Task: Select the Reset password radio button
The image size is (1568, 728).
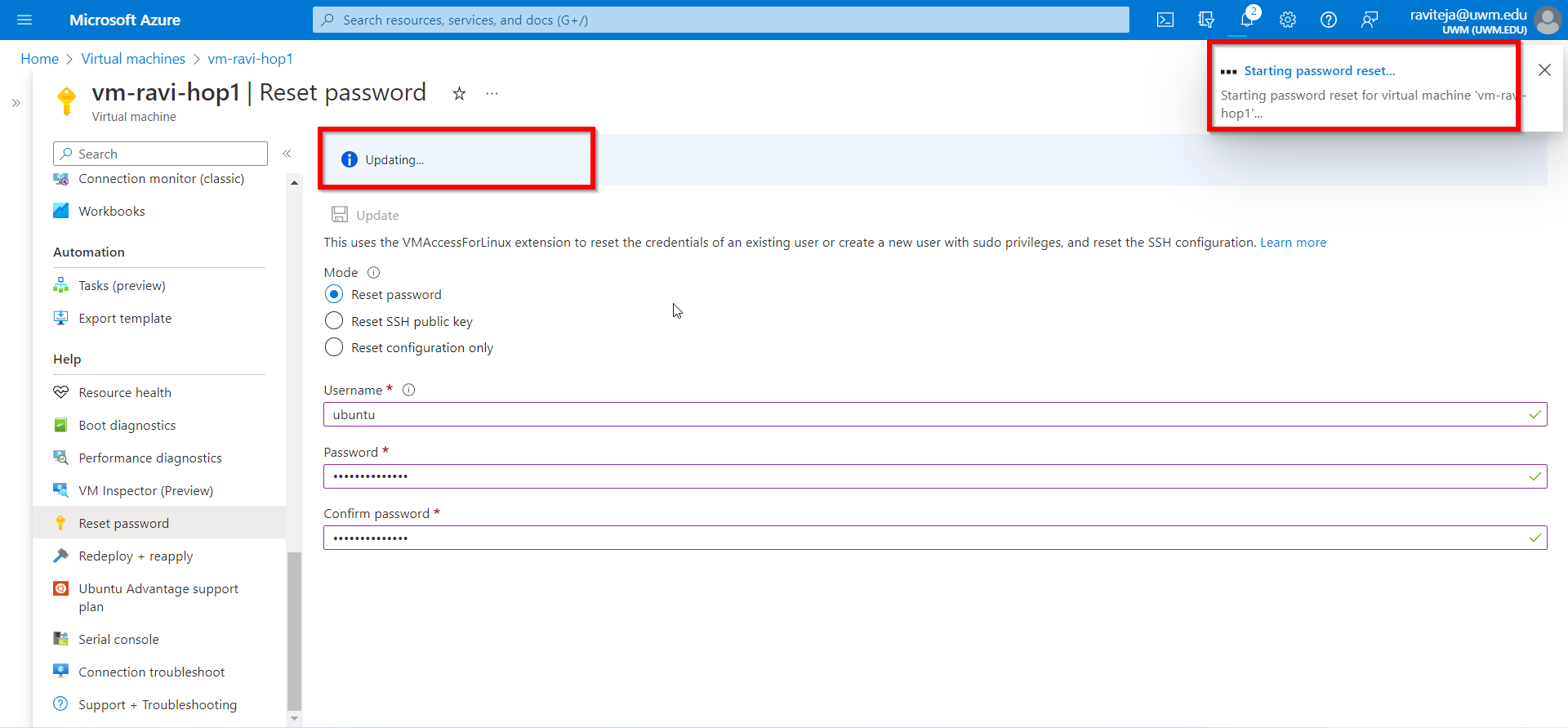Action: point(334,294)
